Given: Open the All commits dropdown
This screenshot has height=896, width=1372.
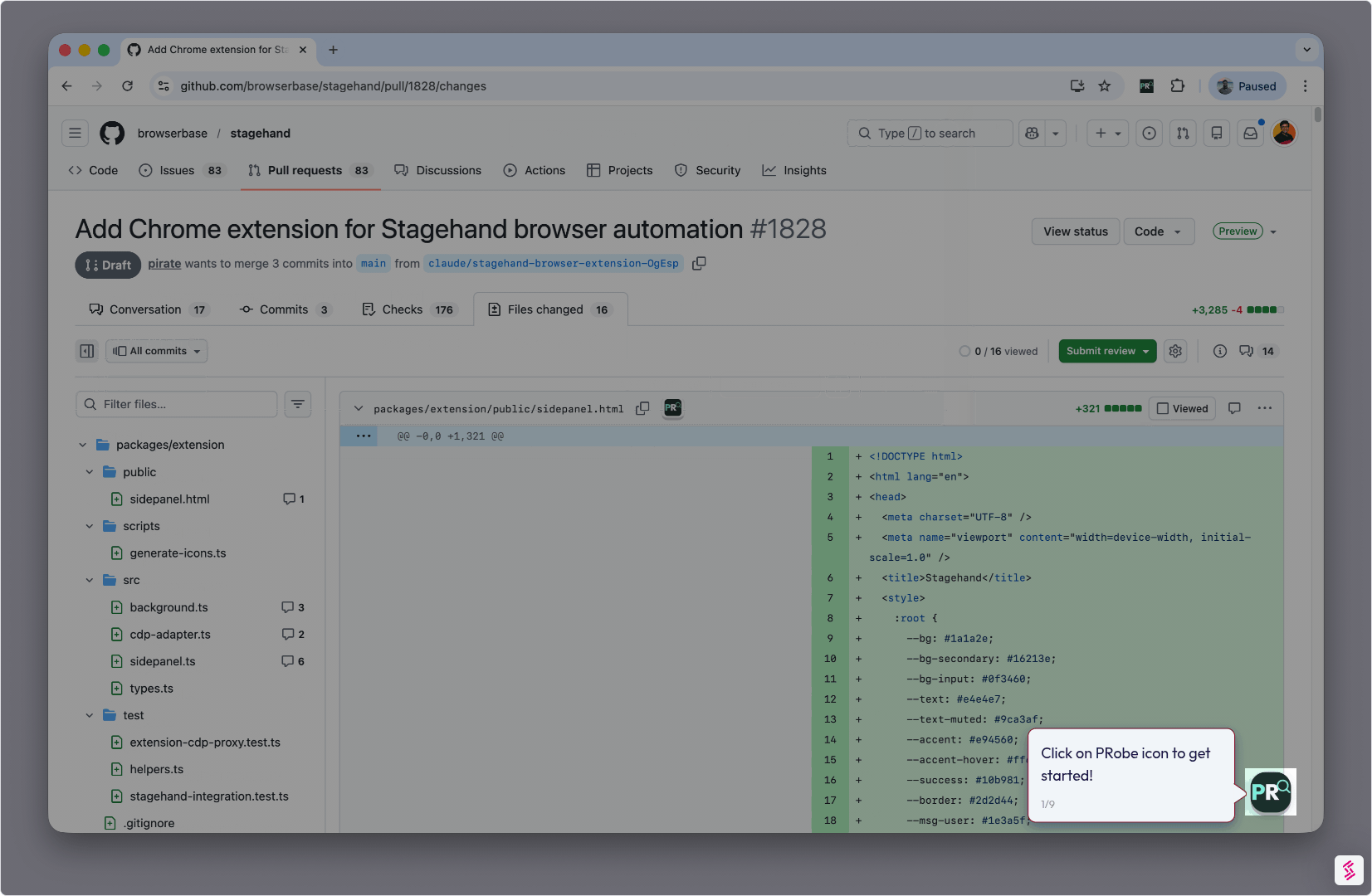Looking at the screenshot, I should pos(157,351).
